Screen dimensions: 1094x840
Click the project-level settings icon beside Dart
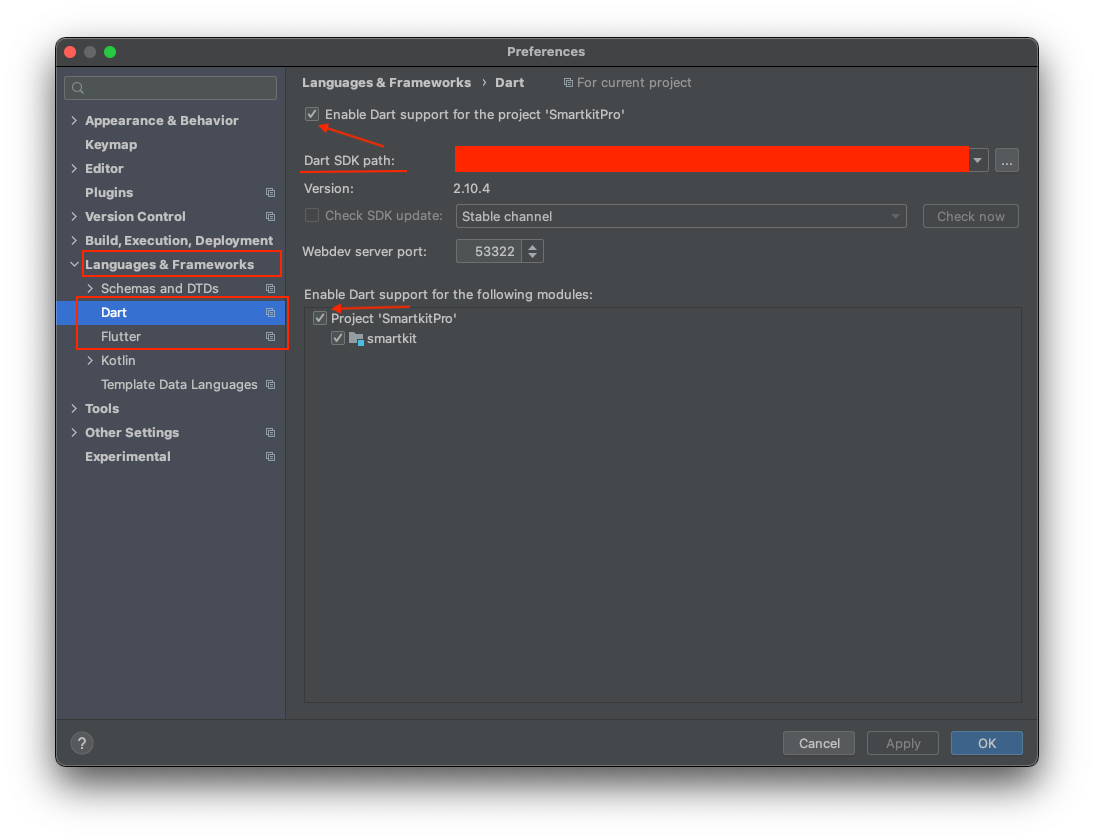(x=270, y=312)
